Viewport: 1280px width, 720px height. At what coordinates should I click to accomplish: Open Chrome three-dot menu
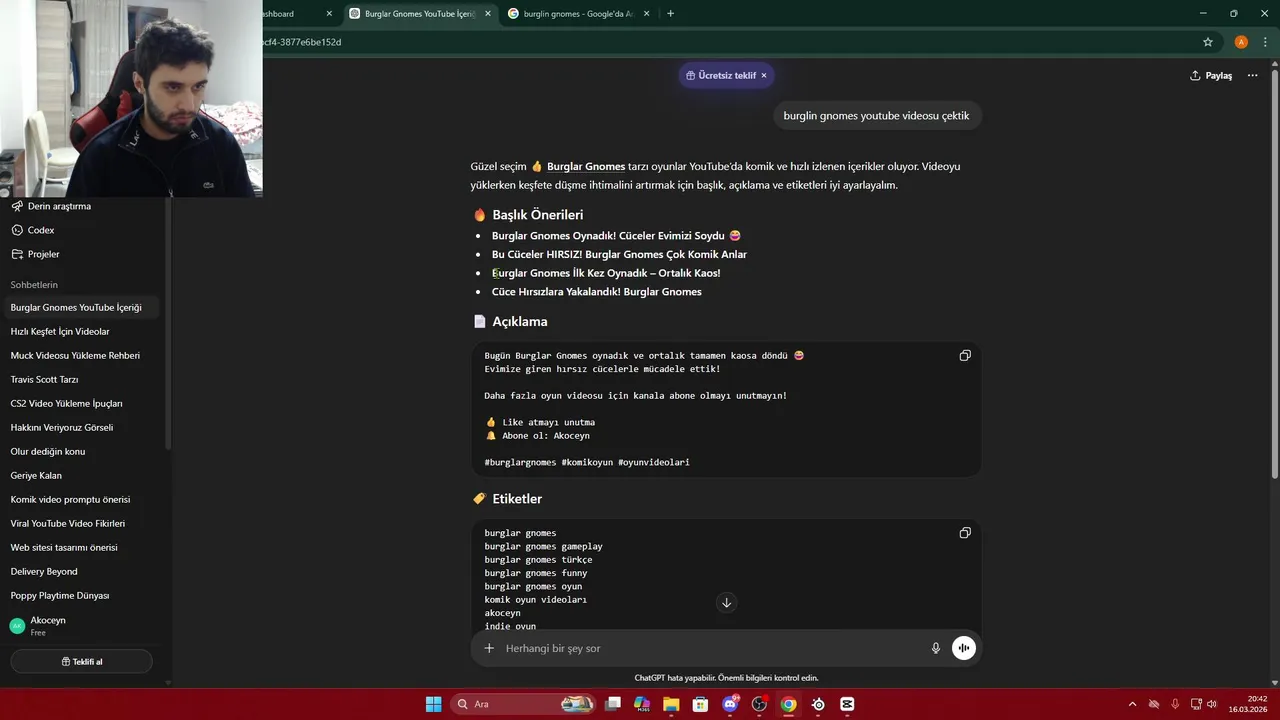1265,42
